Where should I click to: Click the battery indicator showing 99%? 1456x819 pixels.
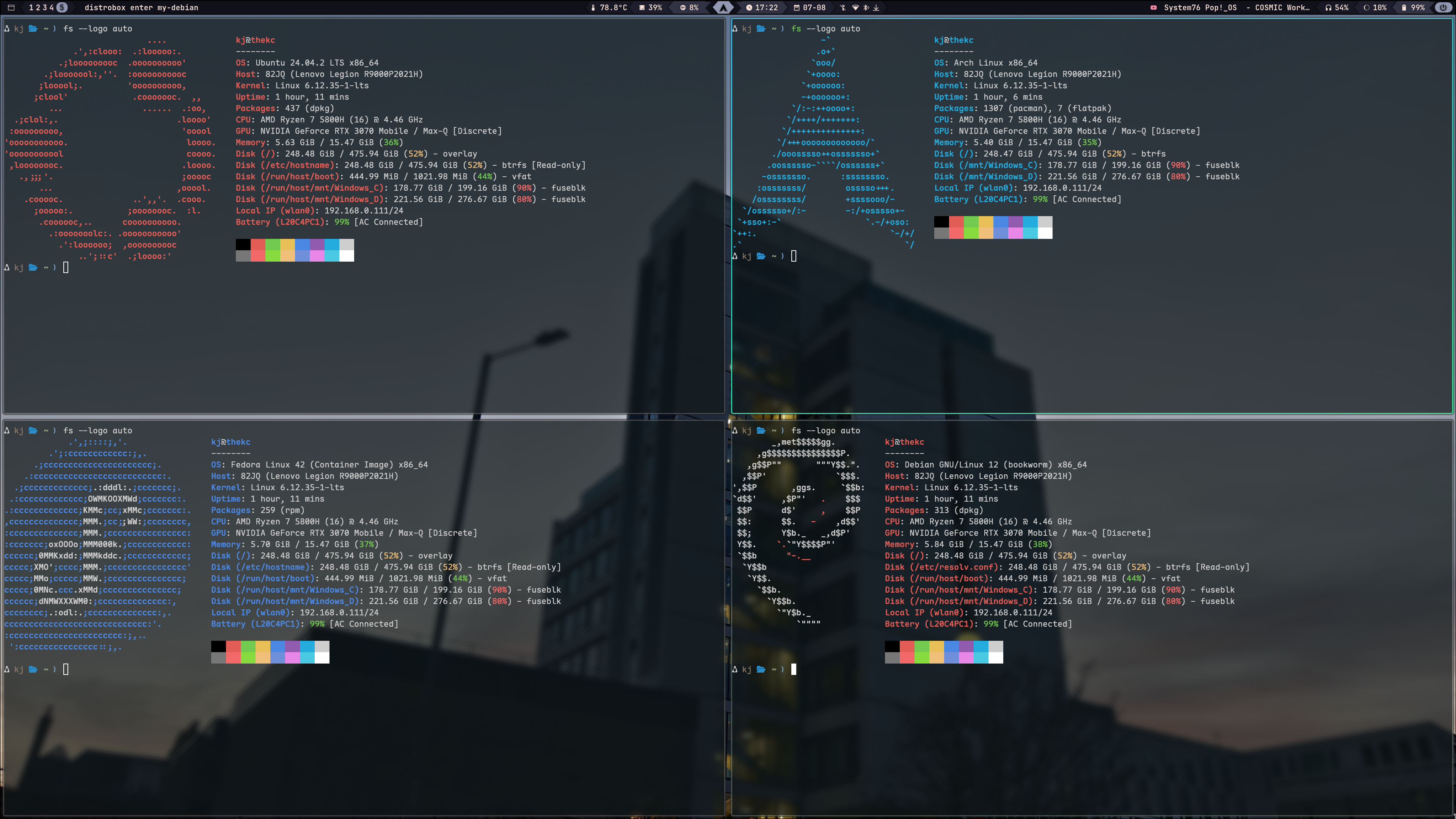click(x=1413, y=7)
